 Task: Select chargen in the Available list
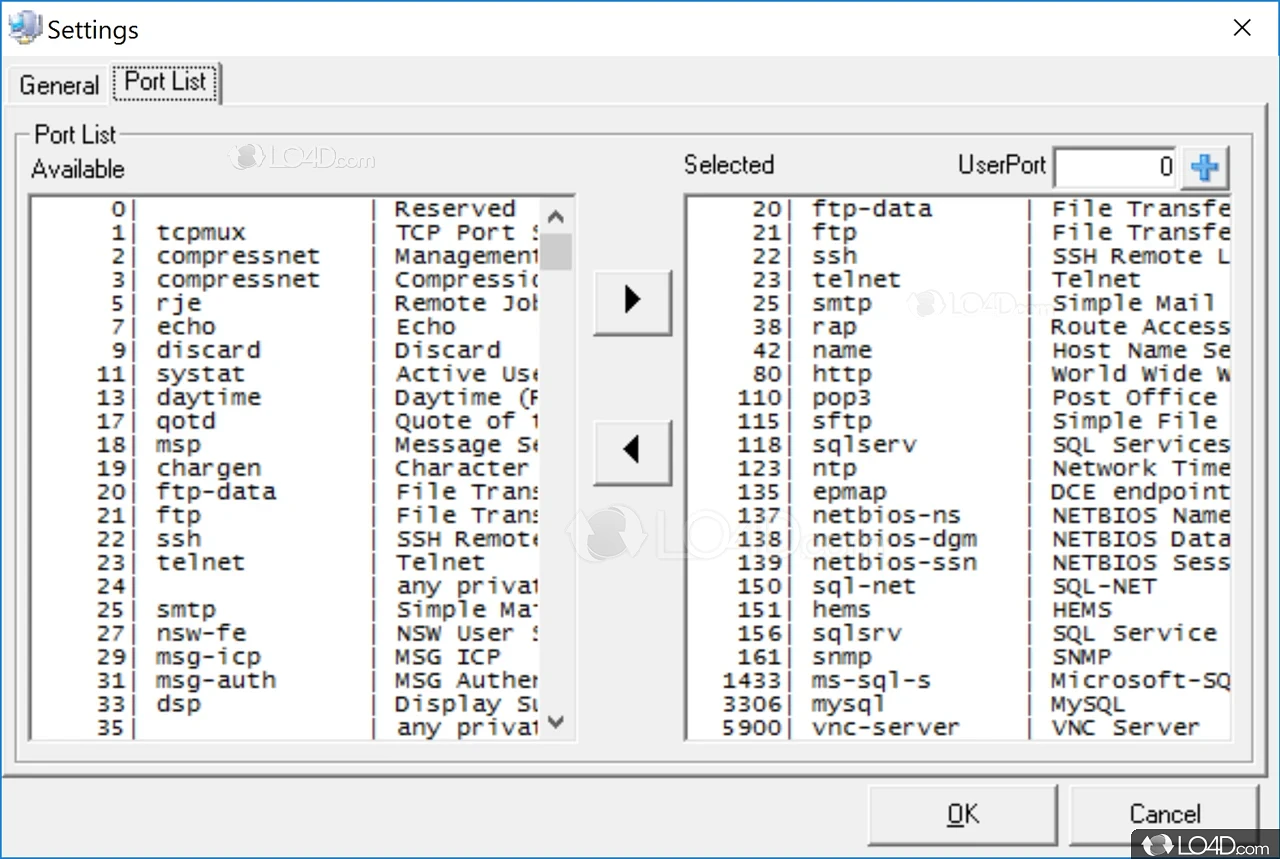[x=286, y=468]
